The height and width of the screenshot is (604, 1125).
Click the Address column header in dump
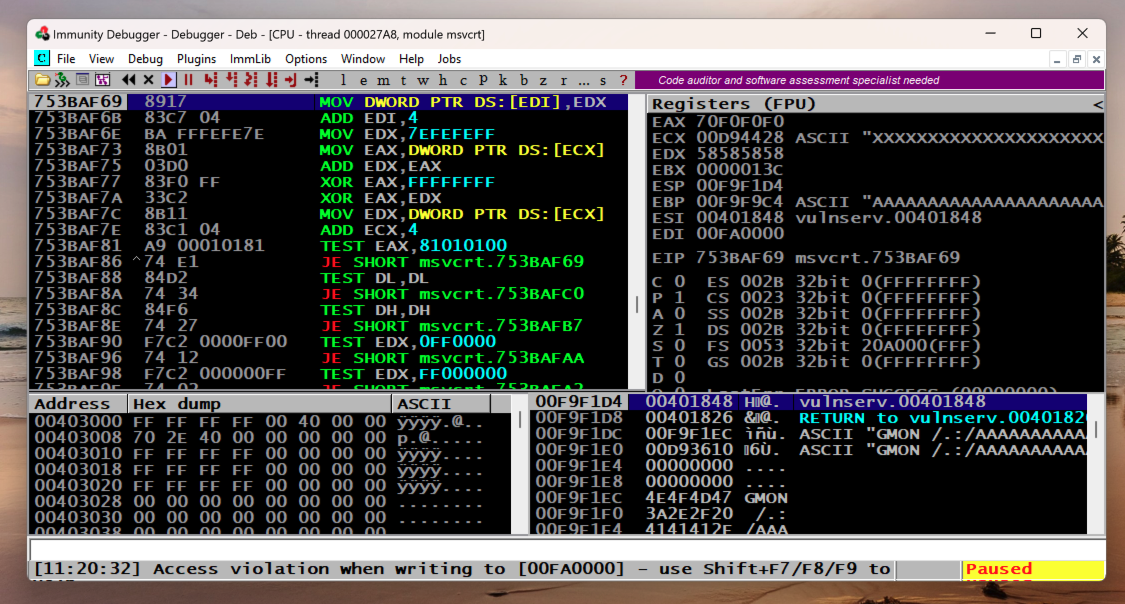78,404
